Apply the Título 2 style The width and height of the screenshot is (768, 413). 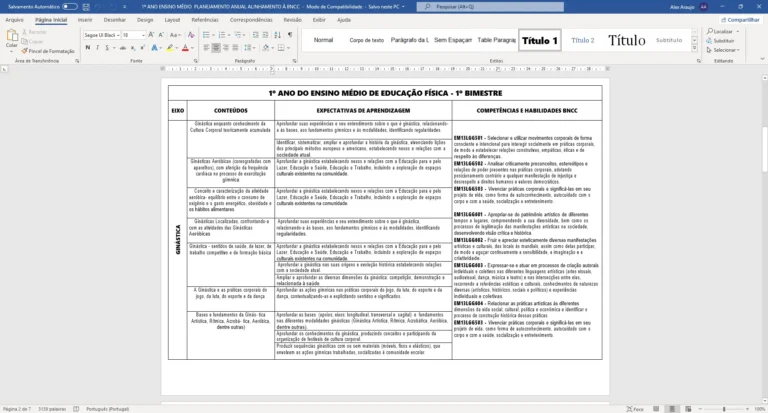coord(582,41)
